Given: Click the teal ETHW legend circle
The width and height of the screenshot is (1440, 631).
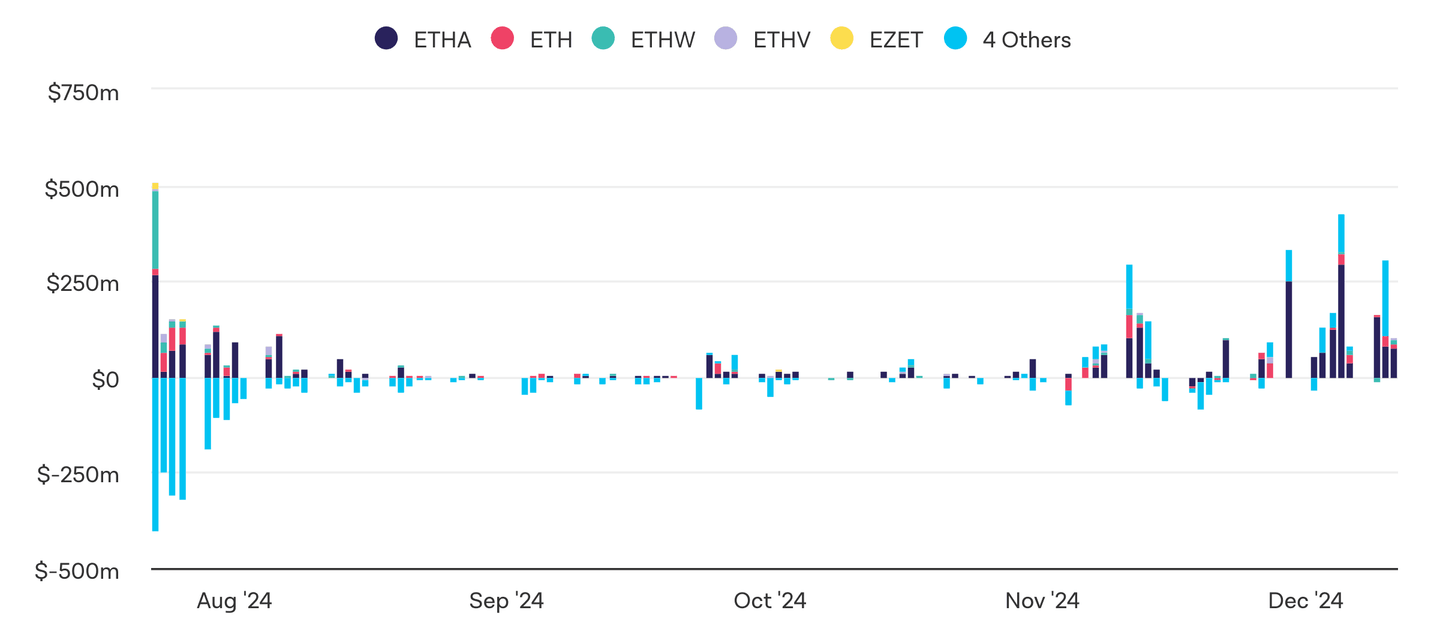Looking at the screenshot, I should click(x=603, y=40).
